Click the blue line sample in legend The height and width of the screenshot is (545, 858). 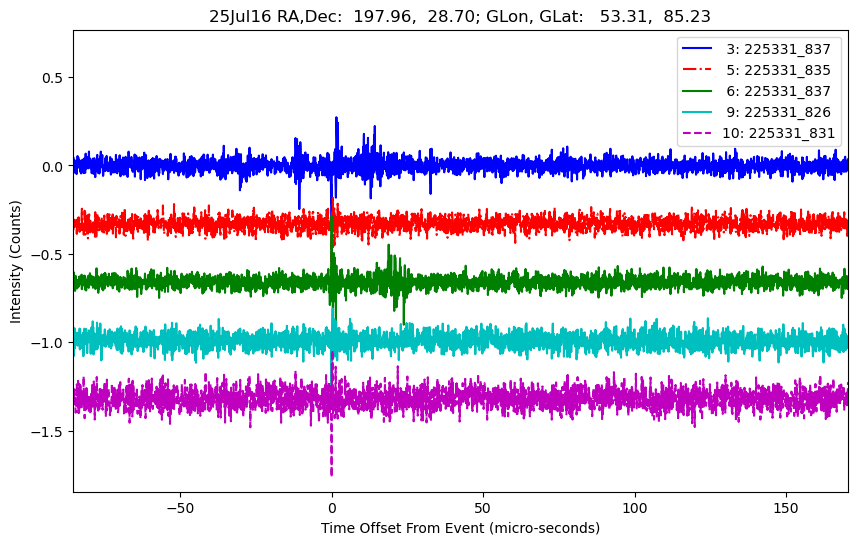tap(697, 49)
